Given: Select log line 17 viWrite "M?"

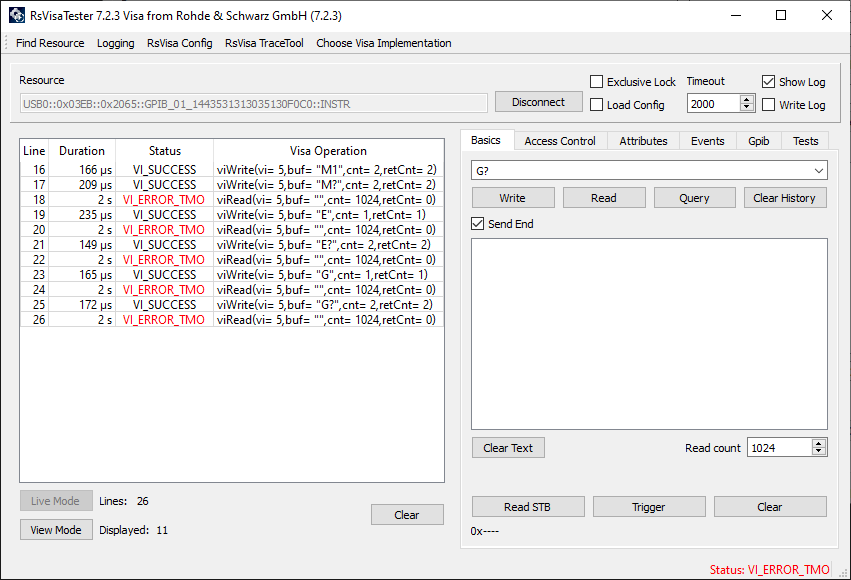Looking at the screenshot, I should click(x=232, y=185).
